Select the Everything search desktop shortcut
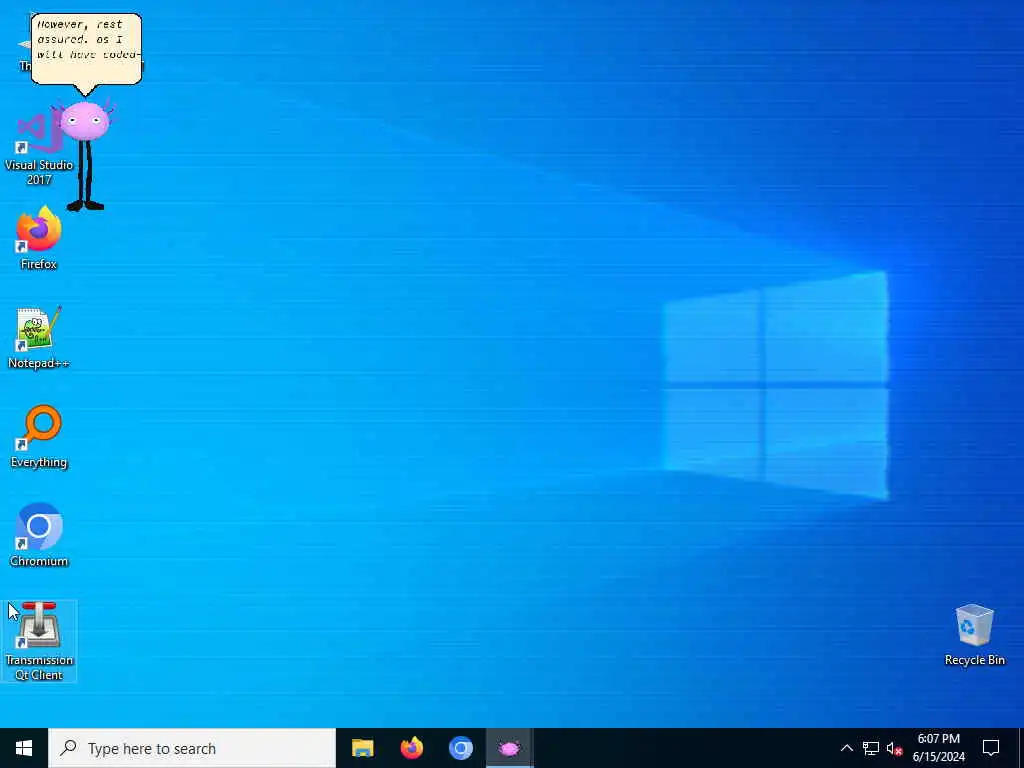Viewport: 1024px width, 768px height. 39,437
